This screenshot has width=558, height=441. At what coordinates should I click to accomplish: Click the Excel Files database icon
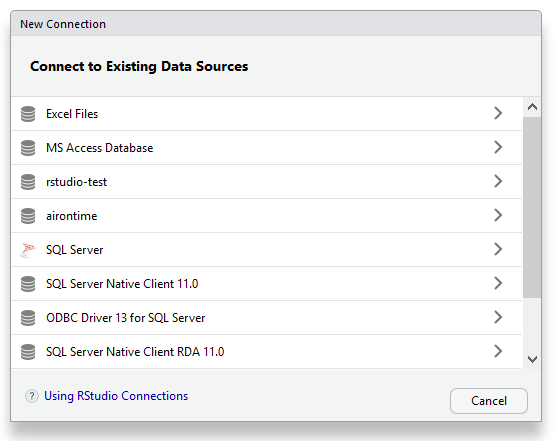pyautogui.click(x=28, y=114)
